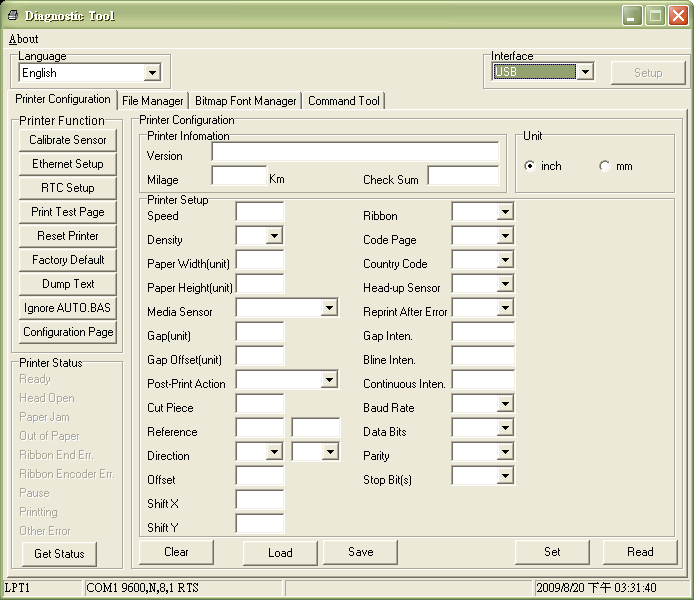Click the Bline Inten. field
Screen dimensions: 694x600
tap(483, 356)
